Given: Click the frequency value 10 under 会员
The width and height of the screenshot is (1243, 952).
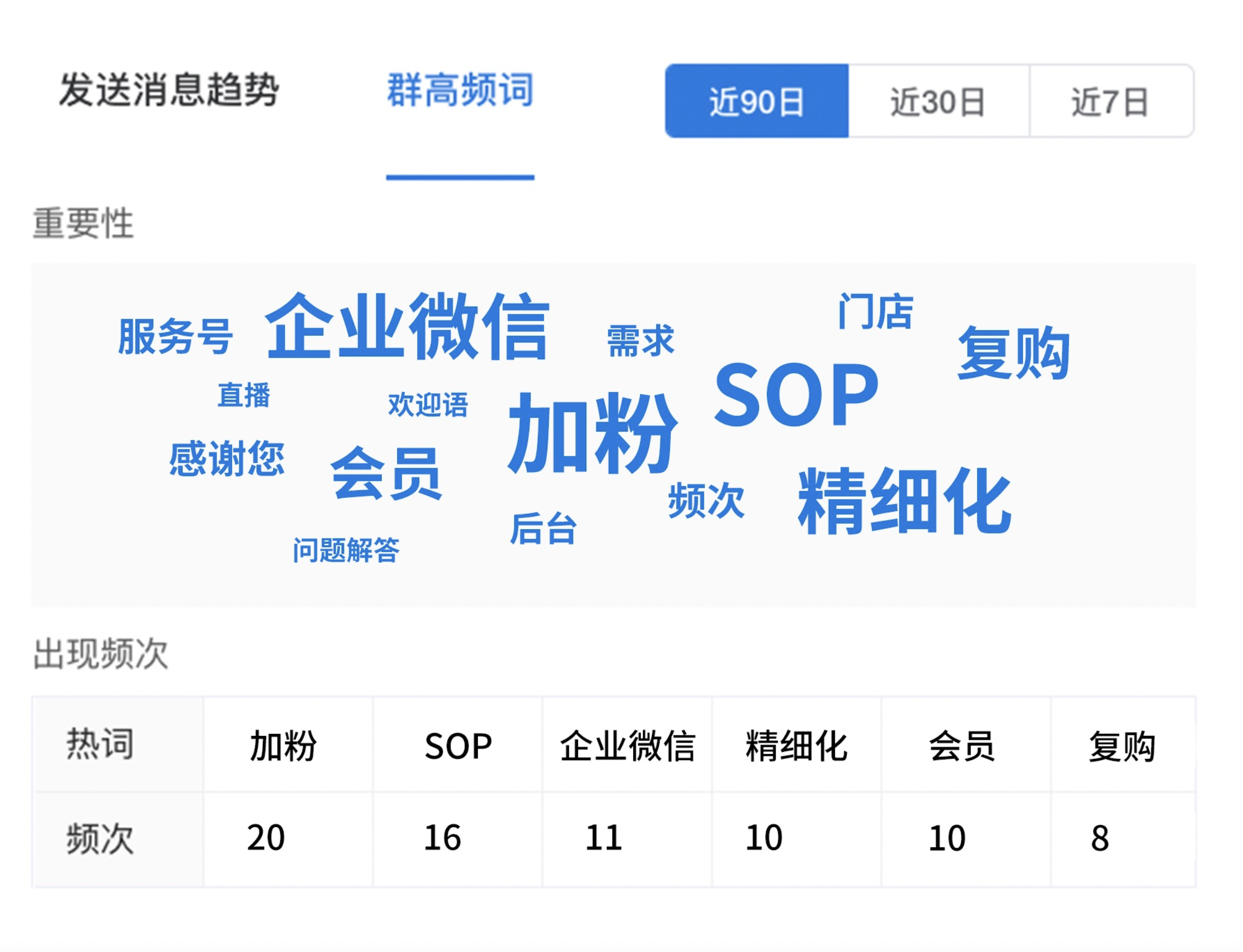Looking at the screenshot, I should [x=947, y=837].
